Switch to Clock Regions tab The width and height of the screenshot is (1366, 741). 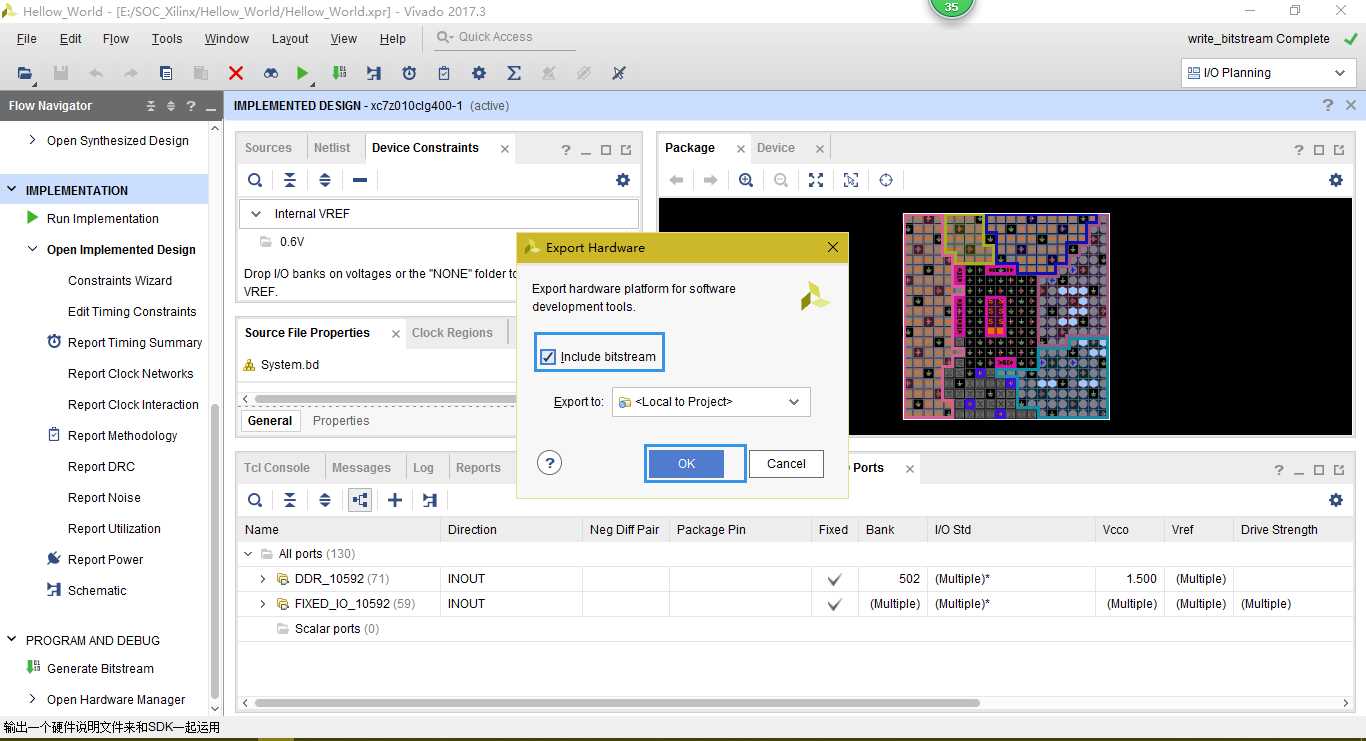point(452,333)
